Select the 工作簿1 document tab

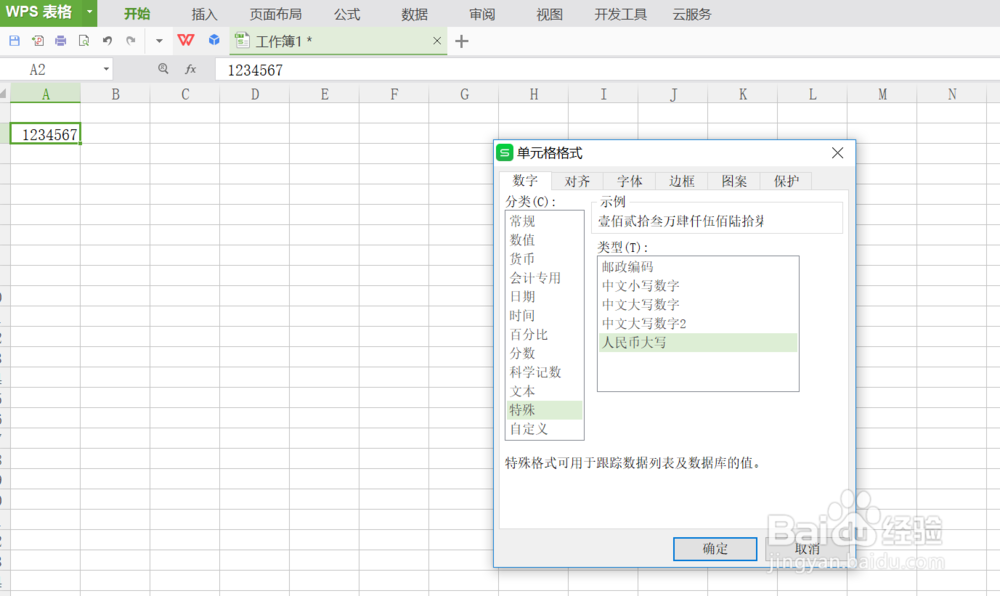point(338,41)
